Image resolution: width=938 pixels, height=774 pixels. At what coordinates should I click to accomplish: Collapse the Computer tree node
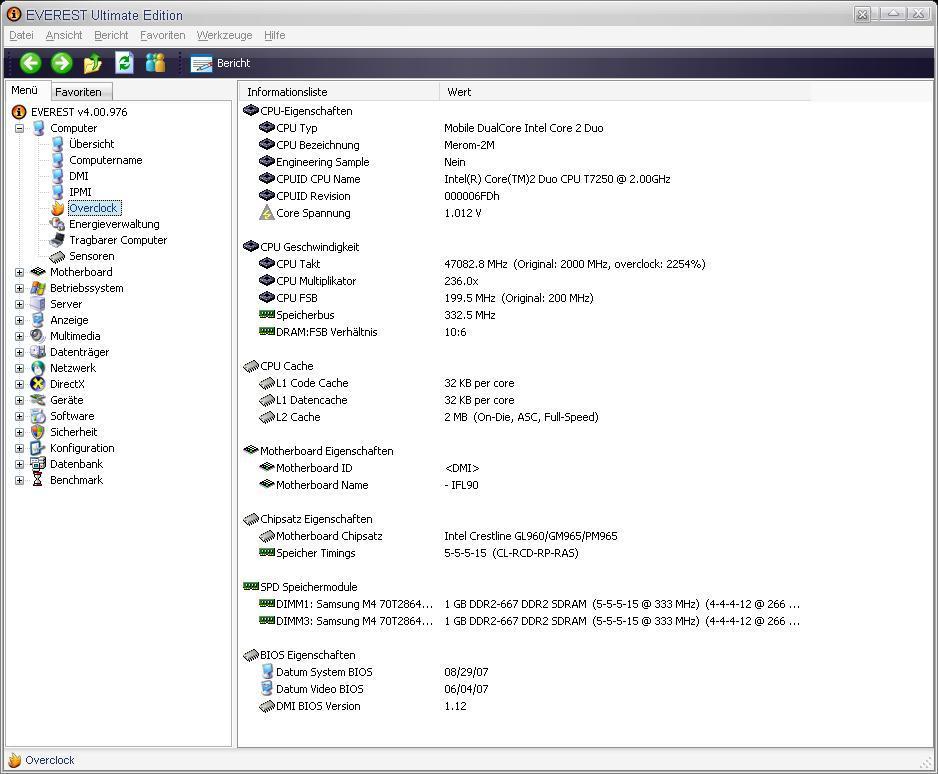click(x=19, y=128)
